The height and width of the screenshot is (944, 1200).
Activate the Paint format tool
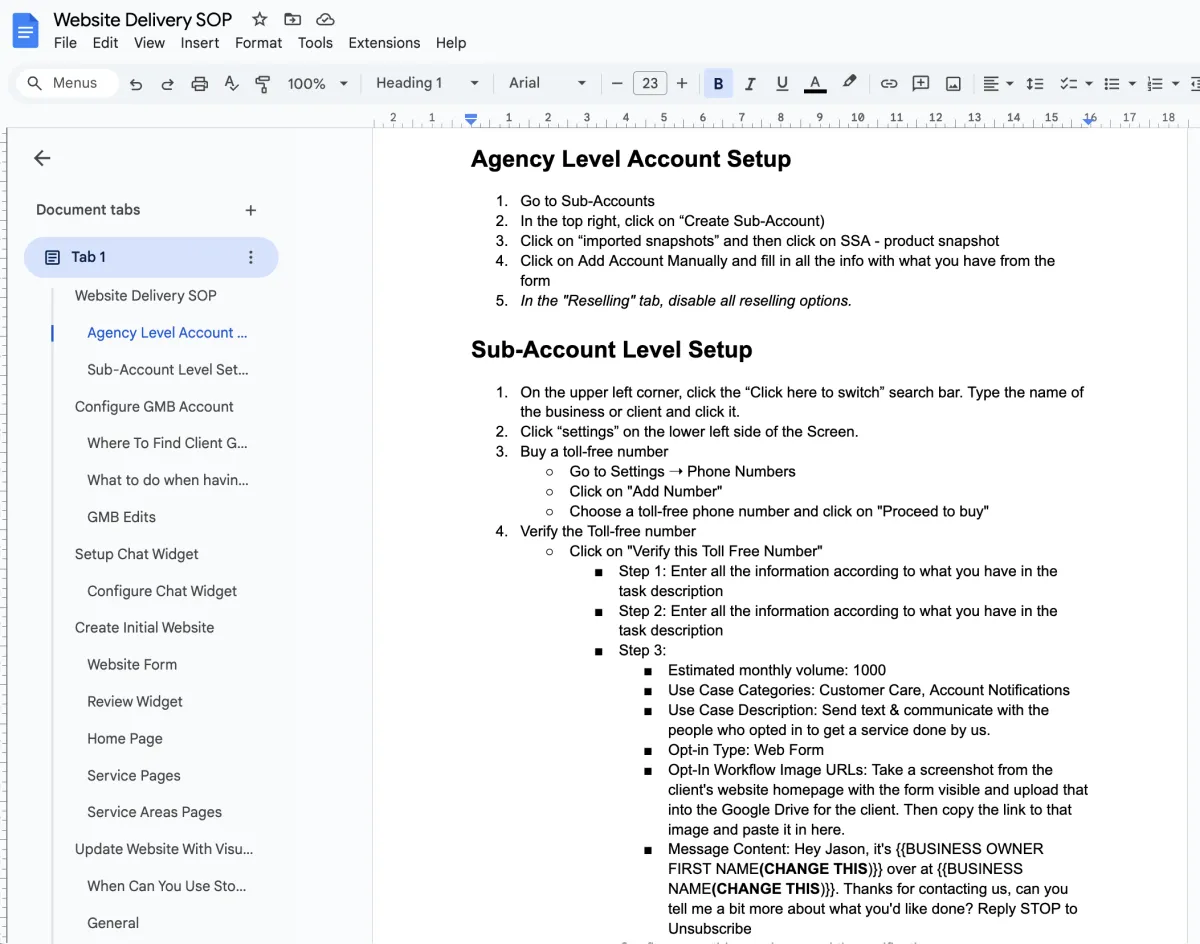(x=263, y=84)
